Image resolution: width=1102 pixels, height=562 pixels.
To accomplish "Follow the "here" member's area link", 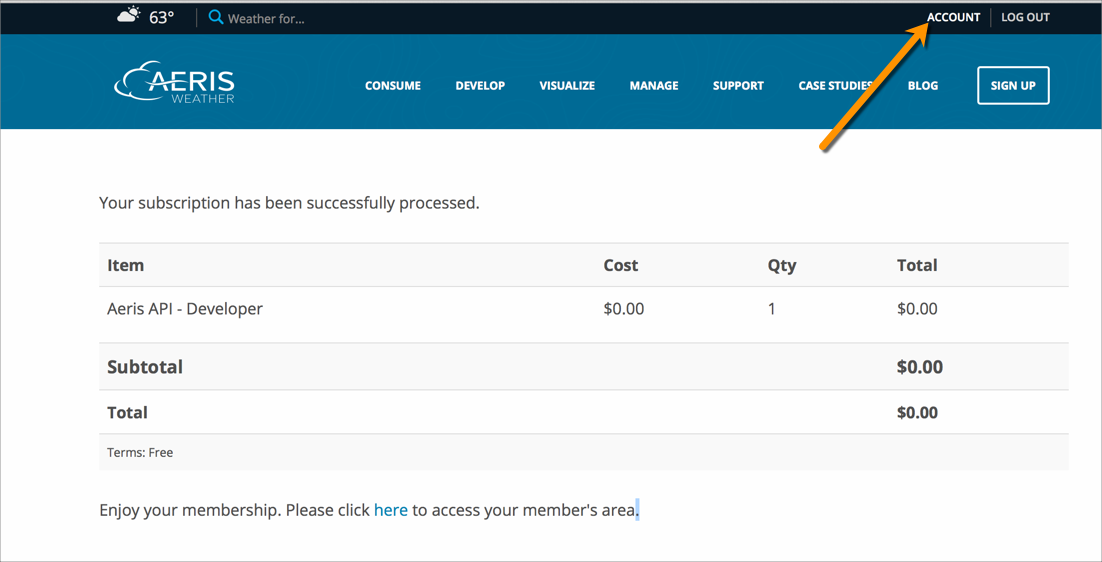I will click(390, 510).
